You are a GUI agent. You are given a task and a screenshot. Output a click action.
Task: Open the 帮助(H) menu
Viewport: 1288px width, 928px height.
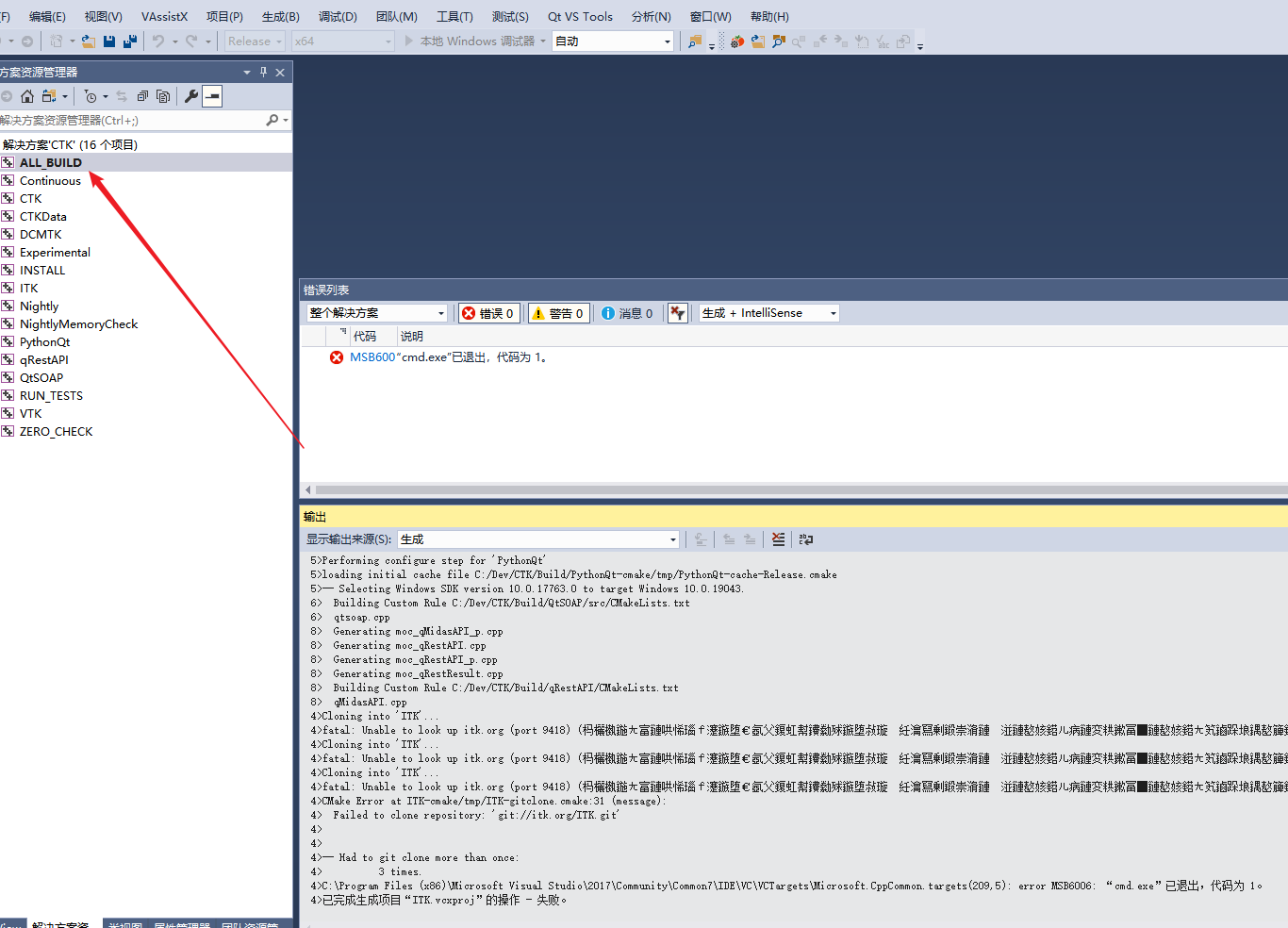769,16
